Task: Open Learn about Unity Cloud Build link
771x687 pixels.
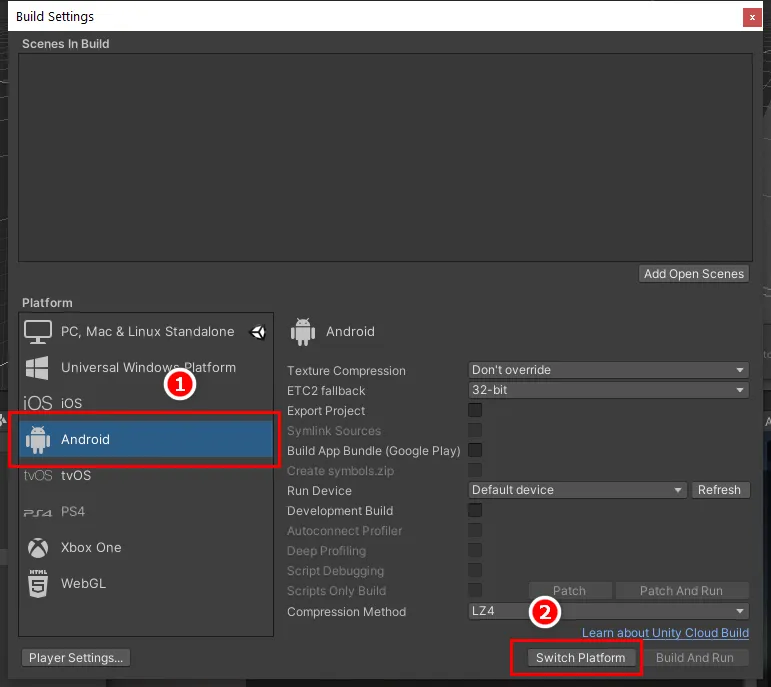Action: [665, 633]
